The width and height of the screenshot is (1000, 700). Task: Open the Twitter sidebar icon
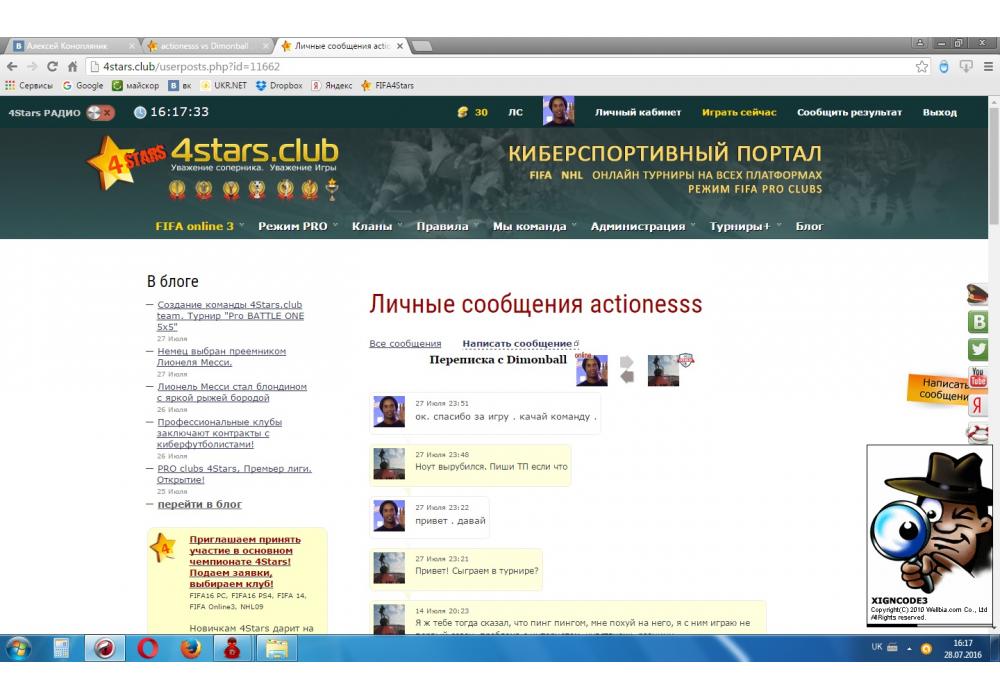coord(977,350)
